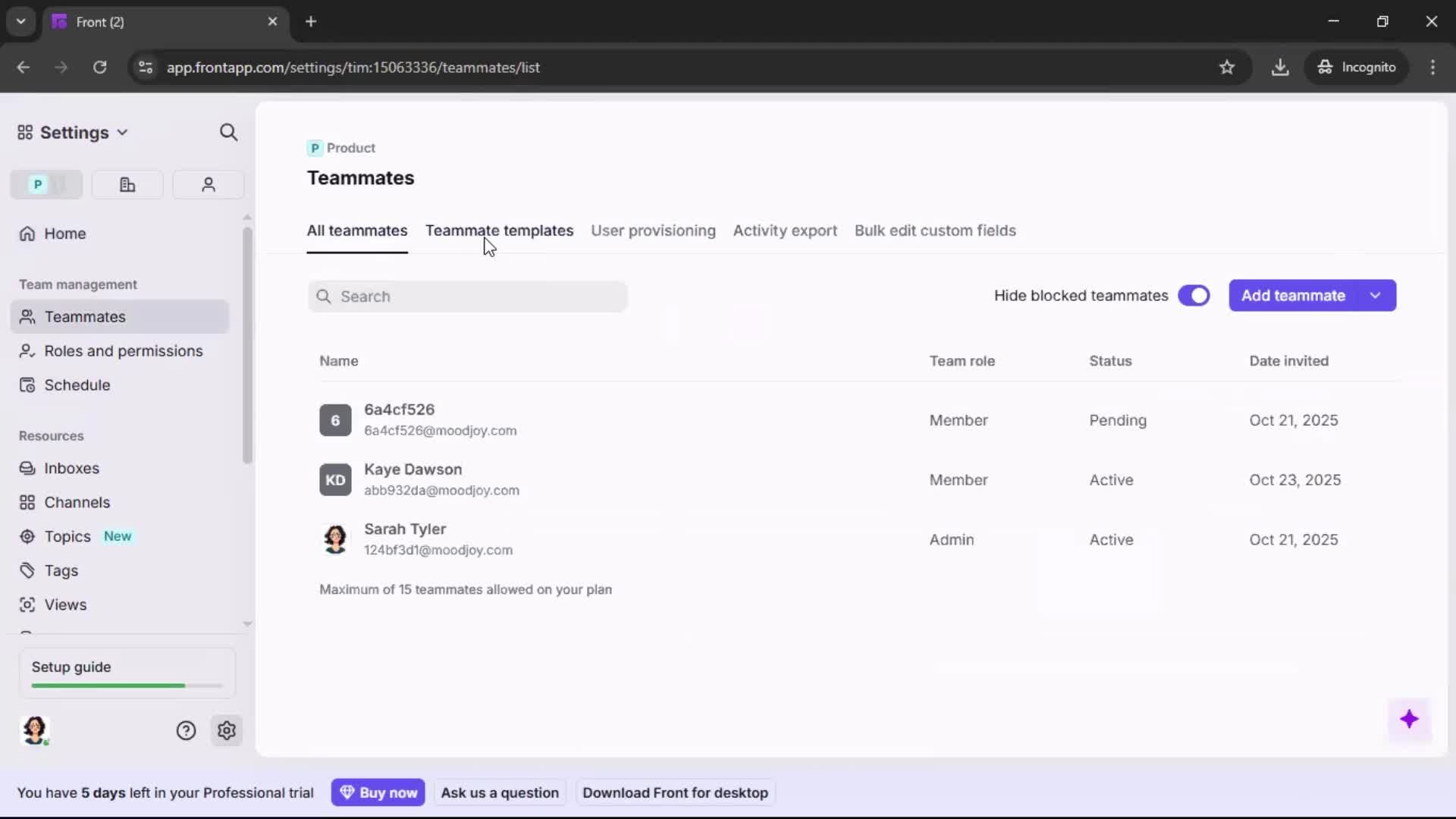Expand the Settings dropdown chevron
This screenshot has width=1456, height=819.
coord(124,132)
